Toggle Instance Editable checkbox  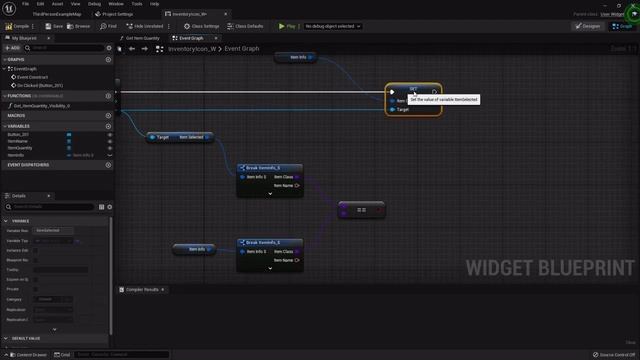pos(36,251)
